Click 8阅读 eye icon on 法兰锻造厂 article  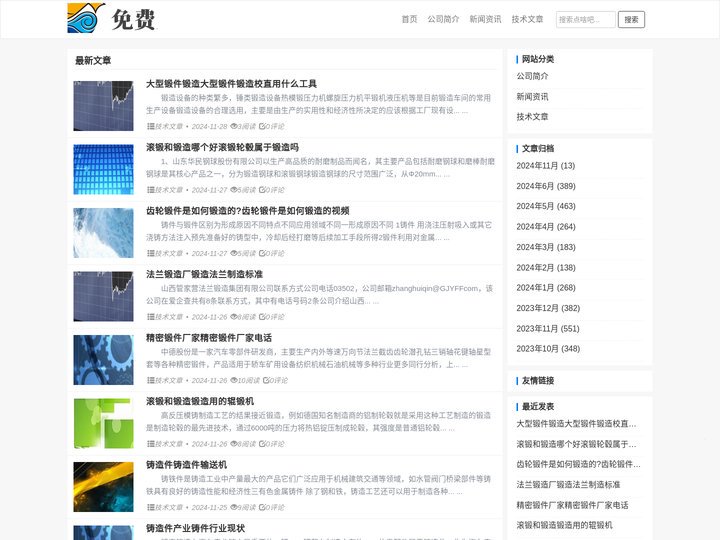233,317
